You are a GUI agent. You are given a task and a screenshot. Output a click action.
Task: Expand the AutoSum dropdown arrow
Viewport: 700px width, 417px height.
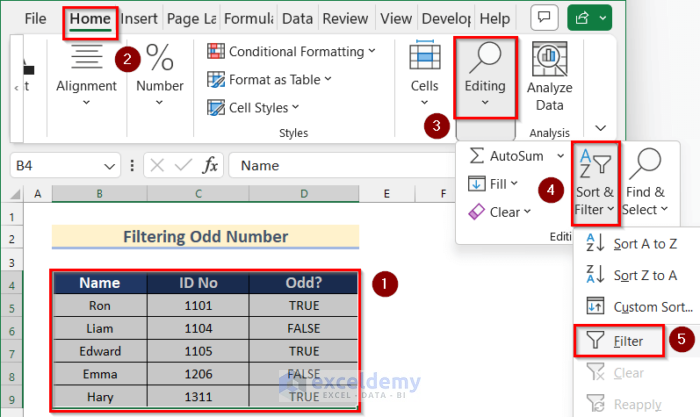click(560, 156)
